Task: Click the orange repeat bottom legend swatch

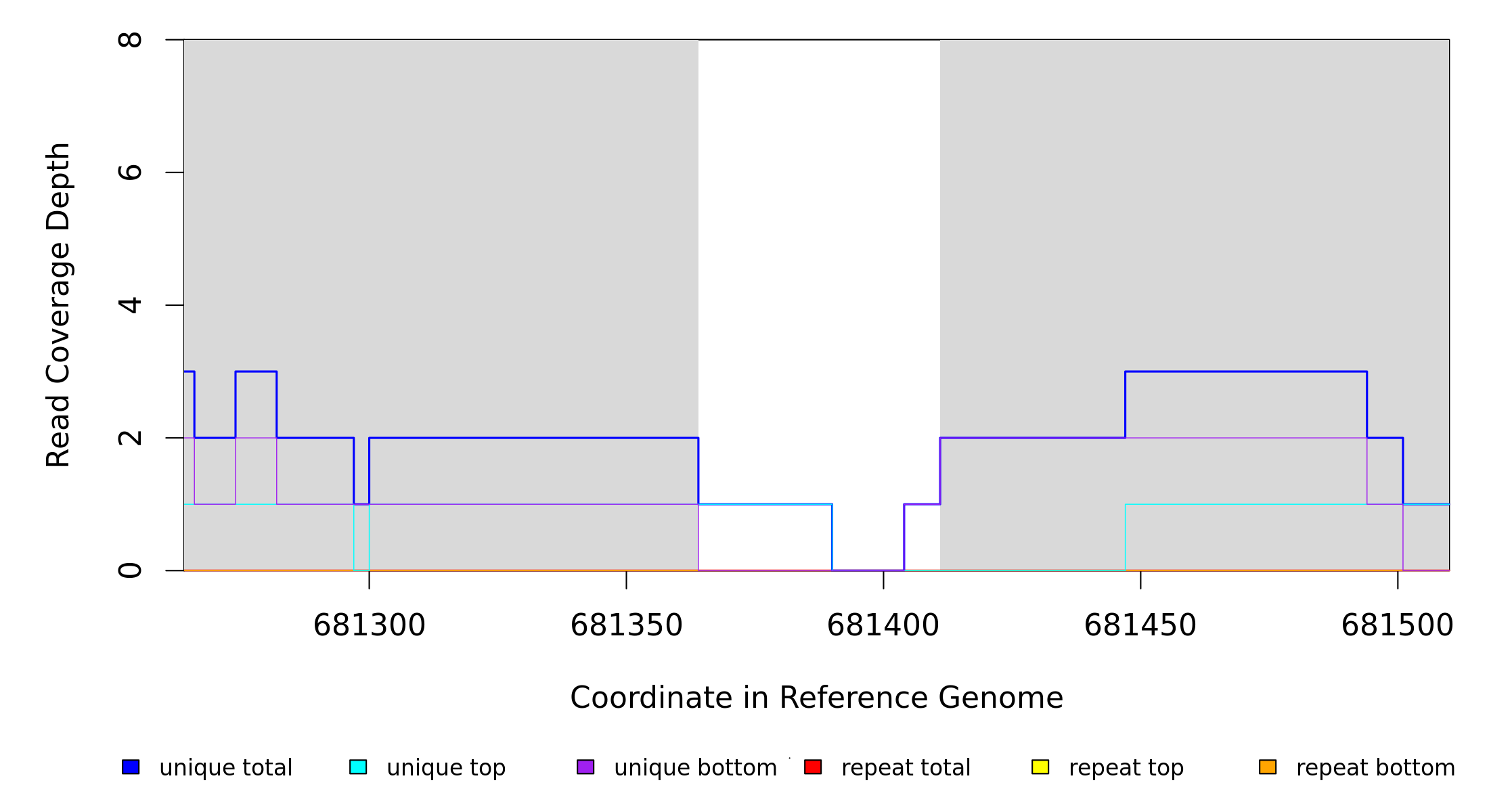Action: tap(1268, 767)
